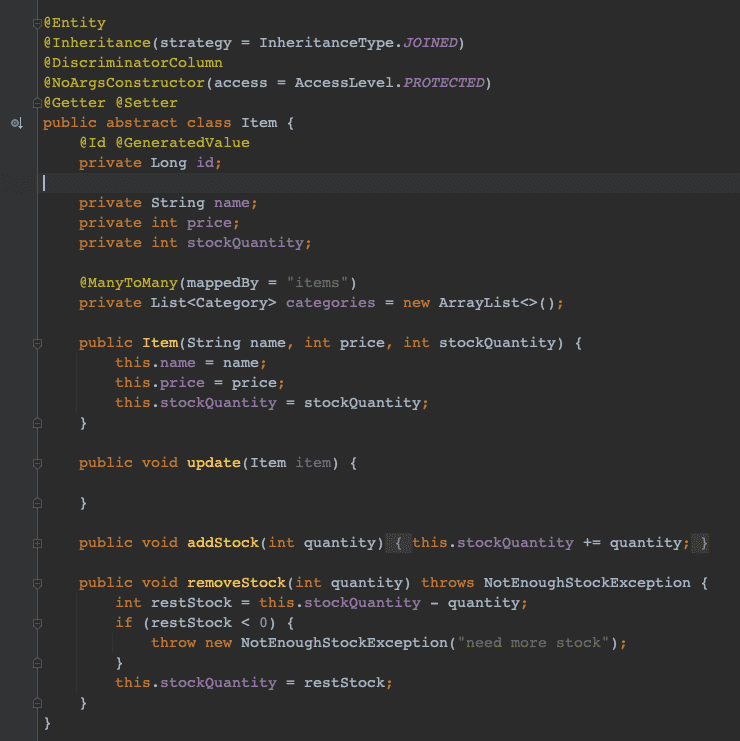Click the JOINED constant
Image resolution: width=740 pixels, height=741 pixels.
430,43
